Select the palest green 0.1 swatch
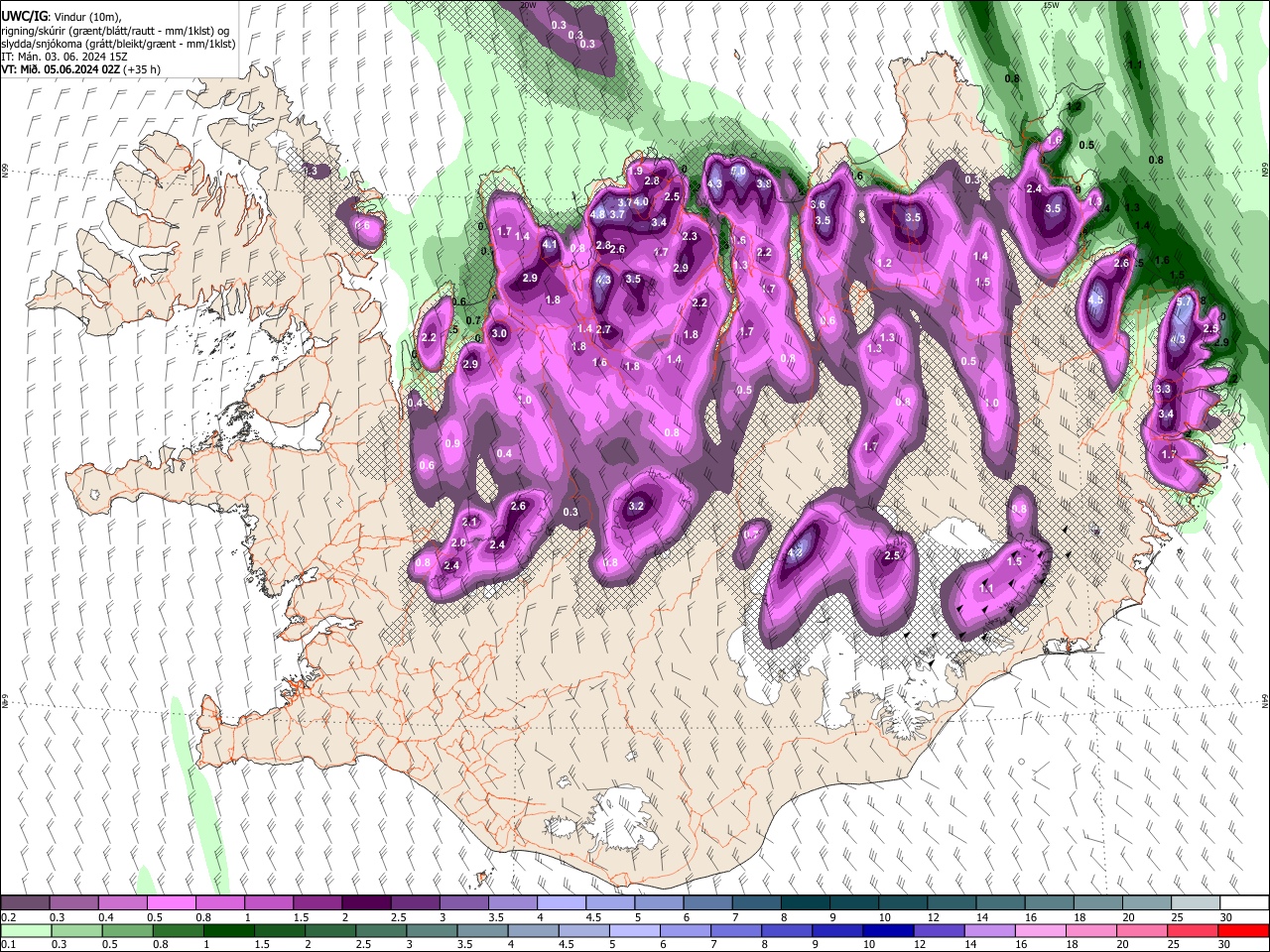This screenshot has height=952, width=1270. click(x=26, y=930)
